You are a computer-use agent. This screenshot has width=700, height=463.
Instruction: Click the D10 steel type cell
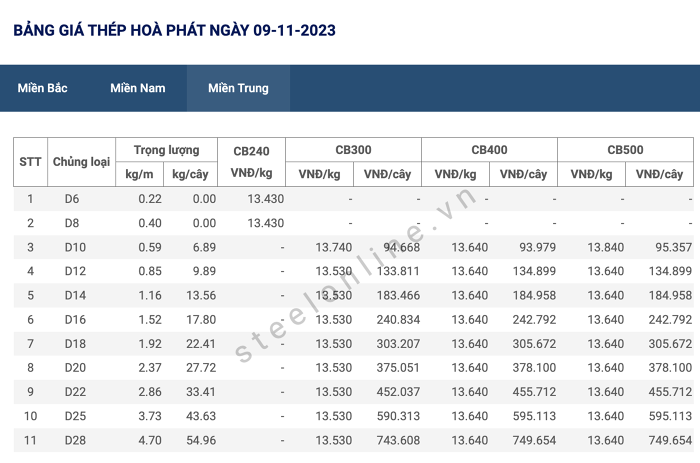pyautogui.click(x=75, y=247)
